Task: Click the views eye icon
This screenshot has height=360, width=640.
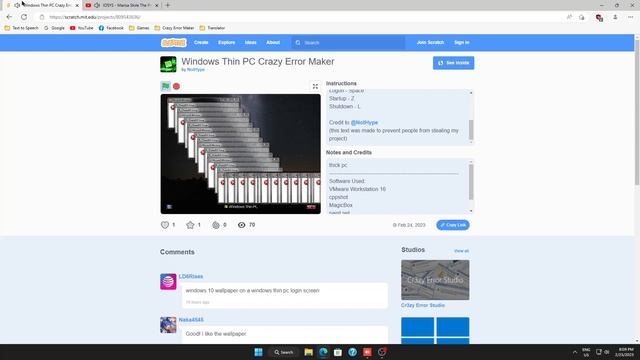Action: pyautogui.click(x=242, y=225)
